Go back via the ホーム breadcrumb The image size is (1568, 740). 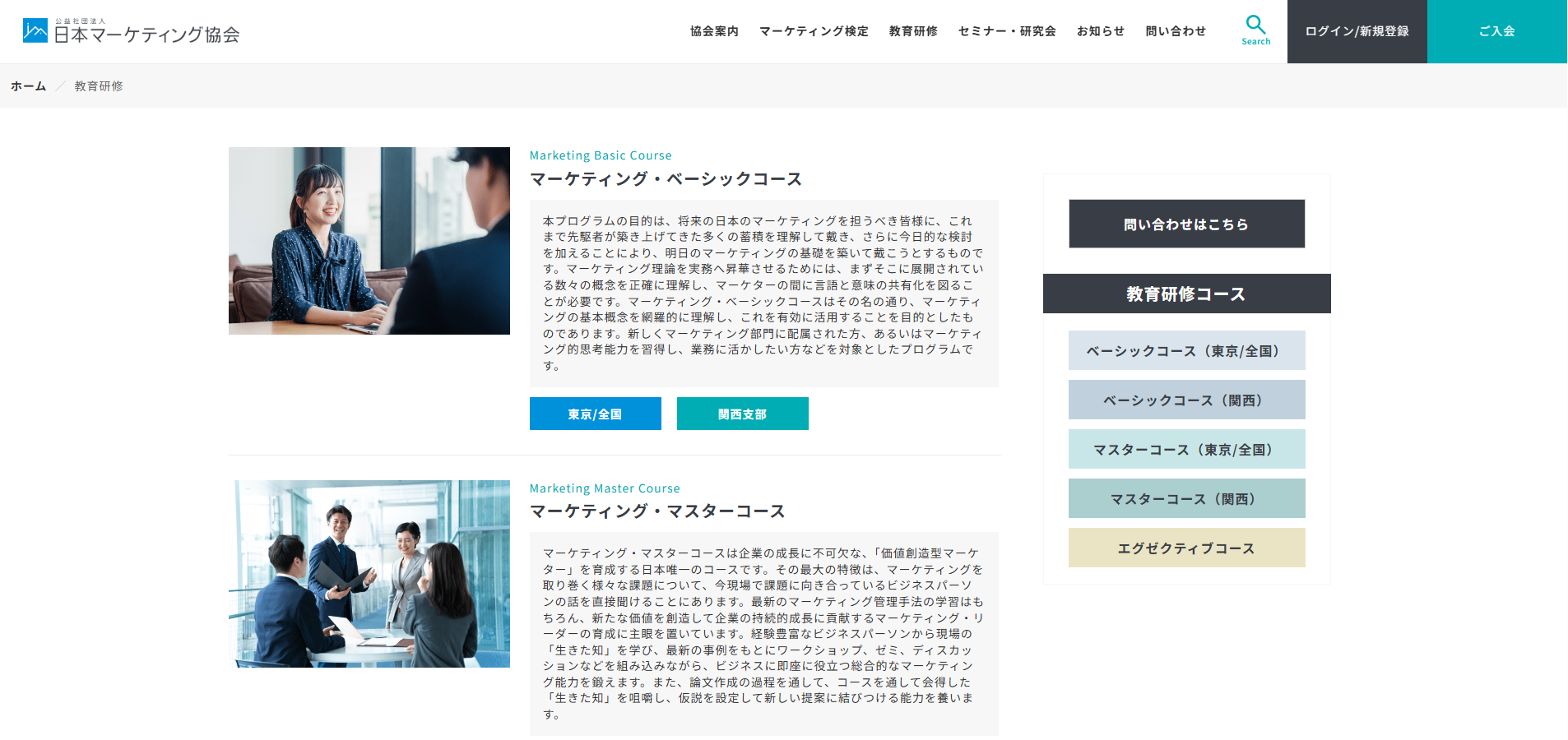click(x=28, y=86)
